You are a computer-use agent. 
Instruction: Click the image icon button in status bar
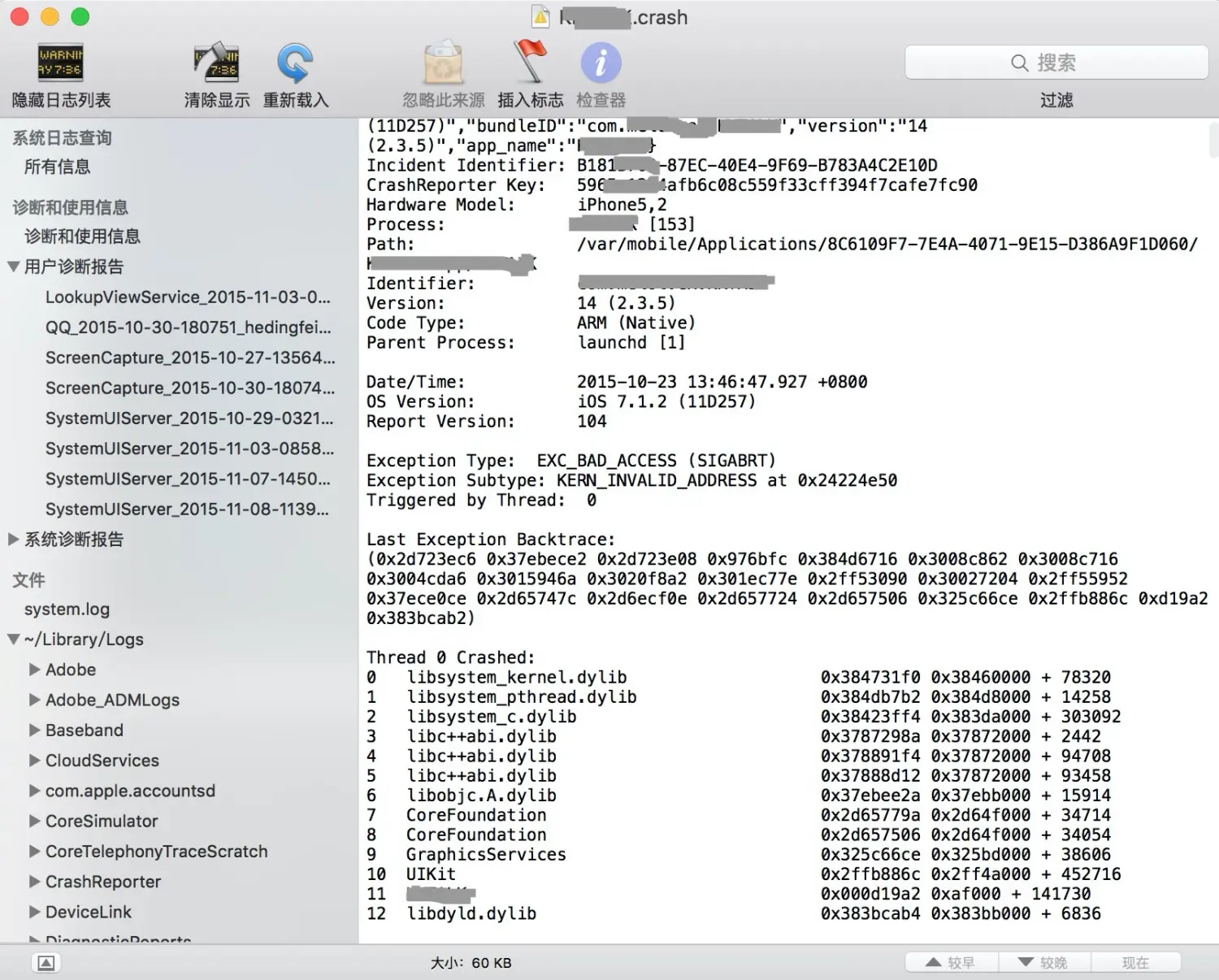pyautogui.click(x=46, y=963)
